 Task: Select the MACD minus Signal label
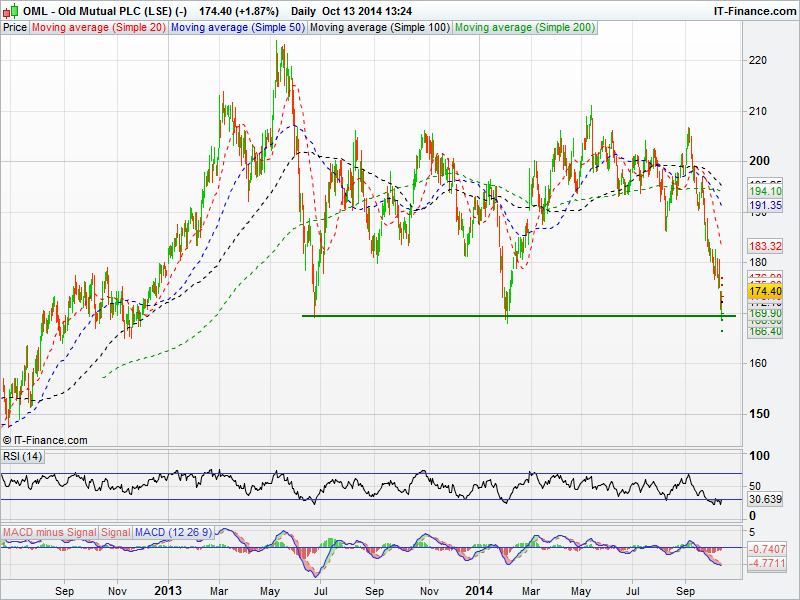click(48, 531)
